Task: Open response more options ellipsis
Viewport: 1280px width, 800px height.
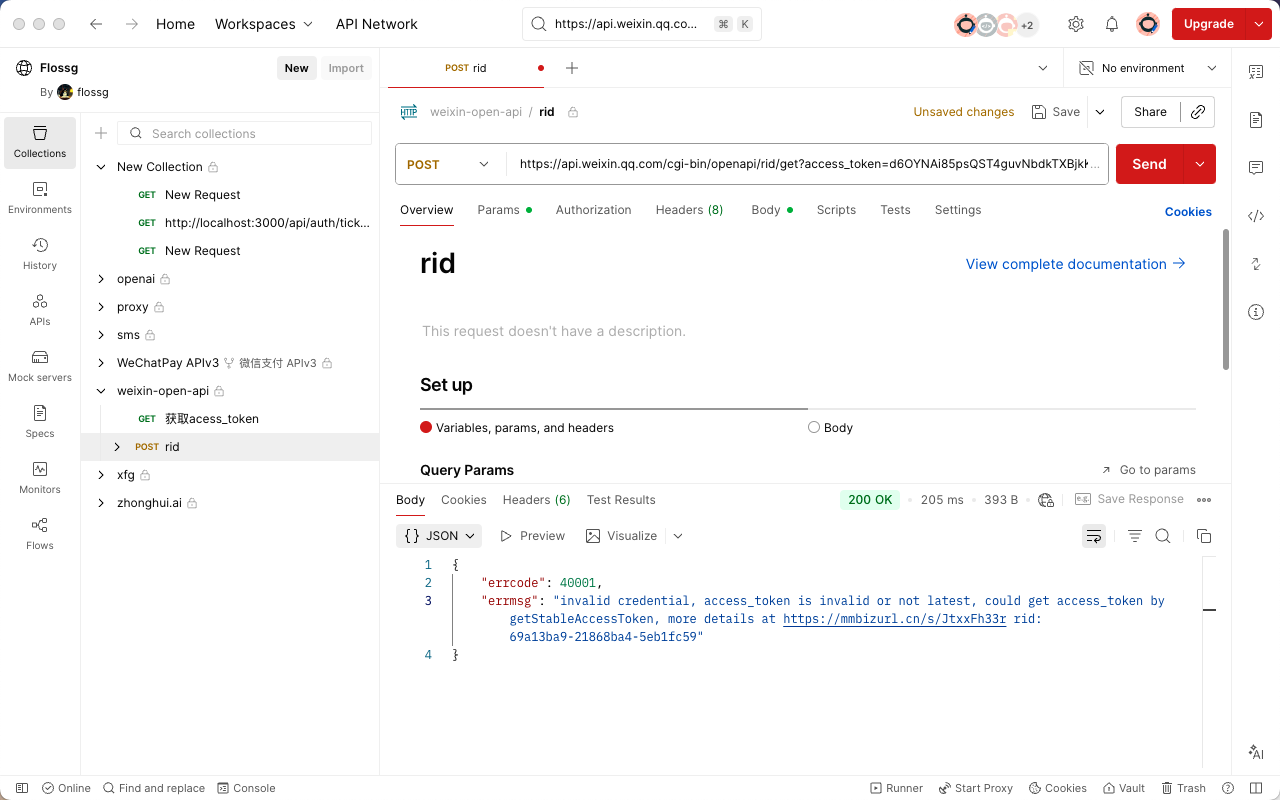Action: pyautogui.click(x=1204, y=500)
